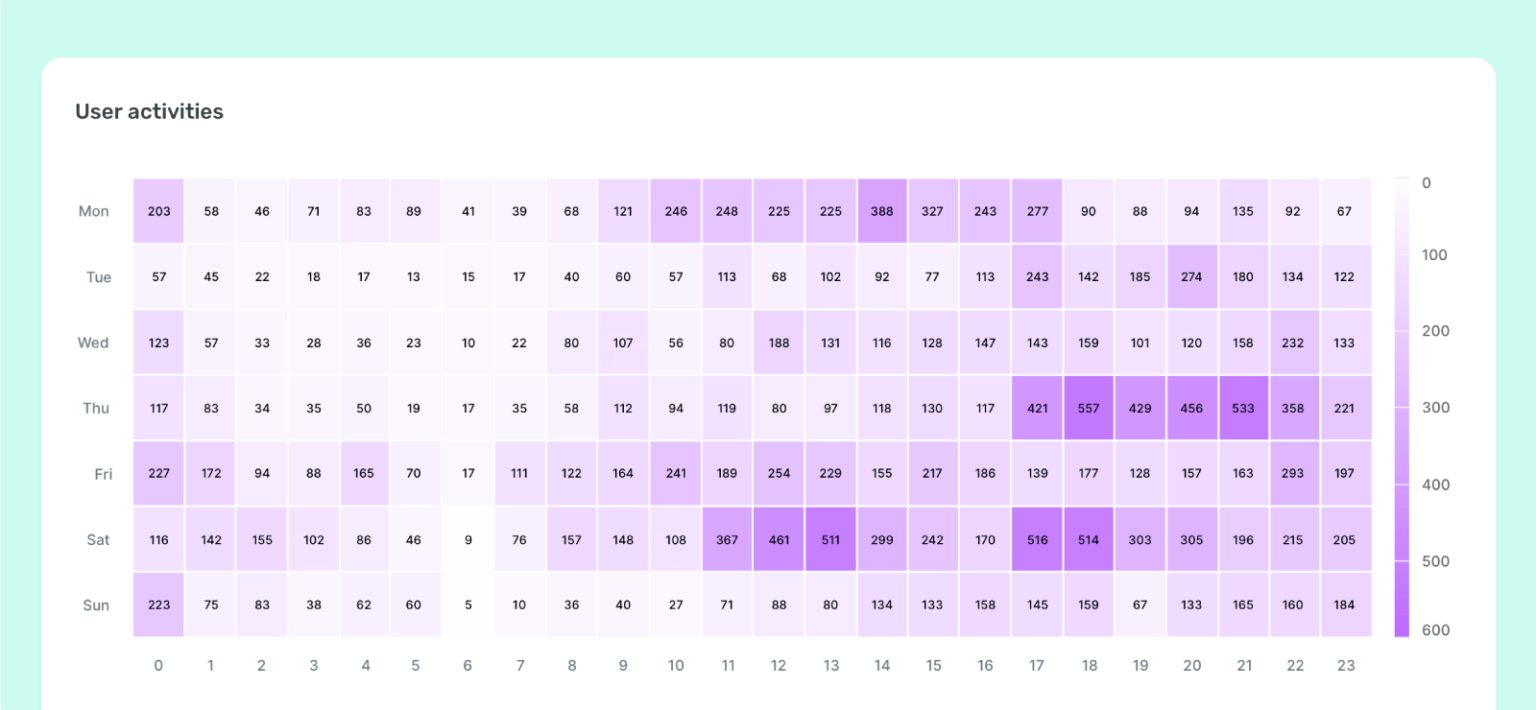Image resolution: width=1536 pixels, height=710 pixels.
Task: Click the hour 0 axis label
Action: point(159,665)
